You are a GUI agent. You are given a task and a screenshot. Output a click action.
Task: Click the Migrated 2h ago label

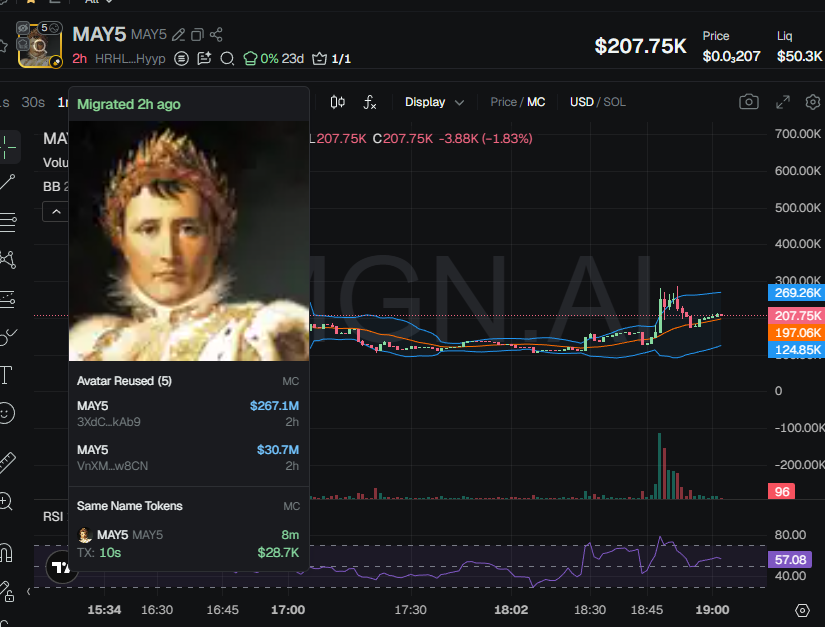(x=129, y=104)
